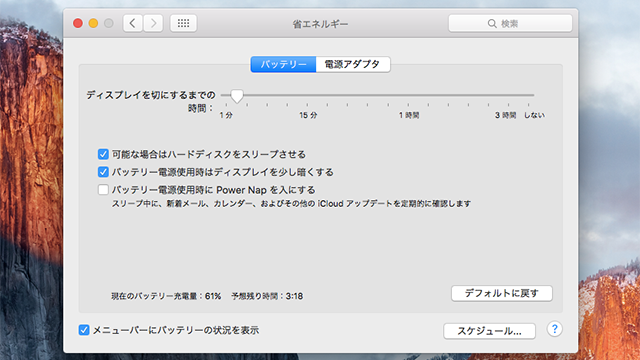Switch to the バッテリー tab
640x360 pixels.
point(283,64)
